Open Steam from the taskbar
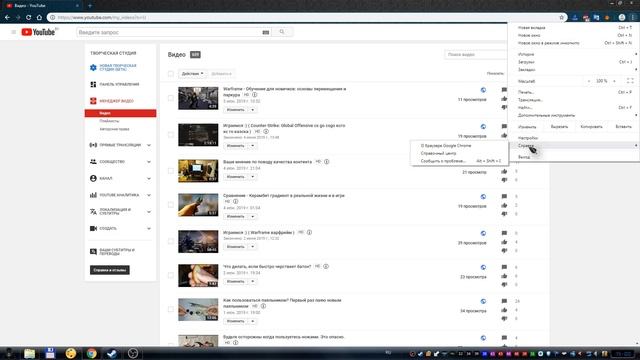 (x=112, y=353)
